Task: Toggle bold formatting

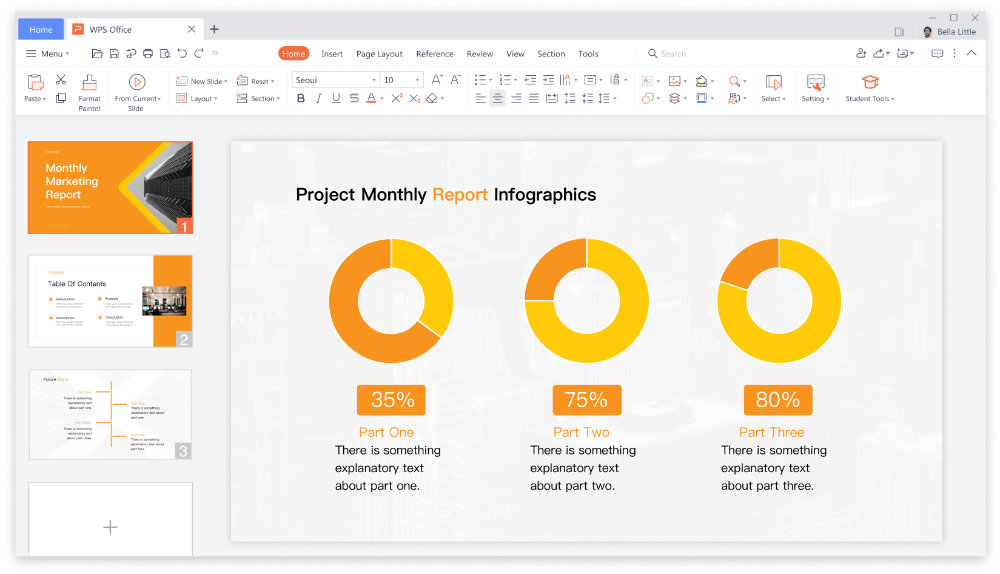Action: (300, 98)
